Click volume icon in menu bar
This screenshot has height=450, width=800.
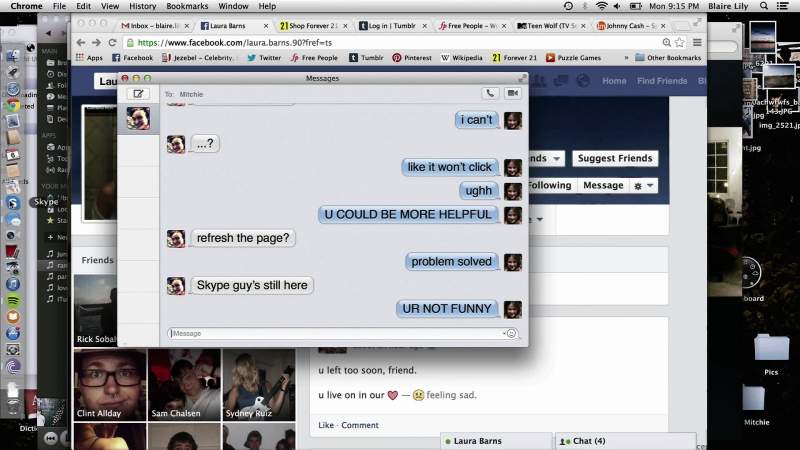(617, 6)
